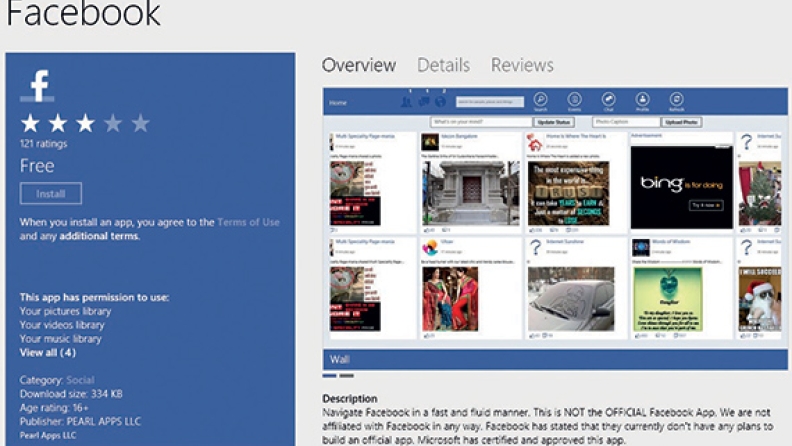This screenshot has height=446, width=792.
Task: Click the Events circle icon
Action: click(574, 99)
